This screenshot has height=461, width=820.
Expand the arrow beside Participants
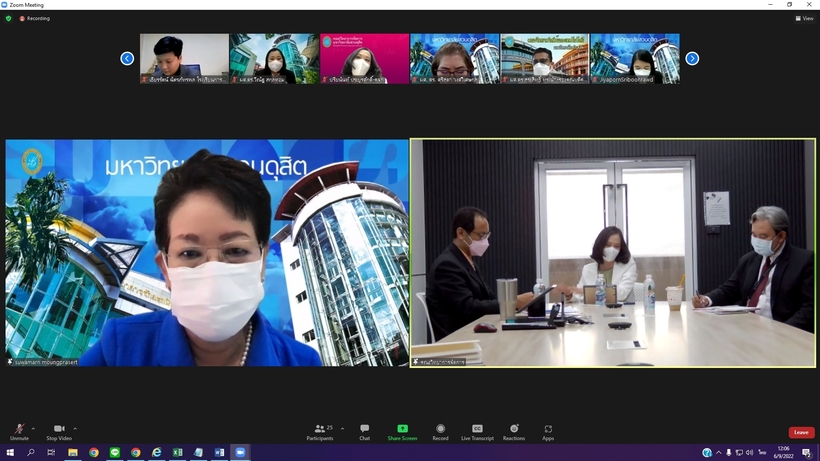pos(343,429)
